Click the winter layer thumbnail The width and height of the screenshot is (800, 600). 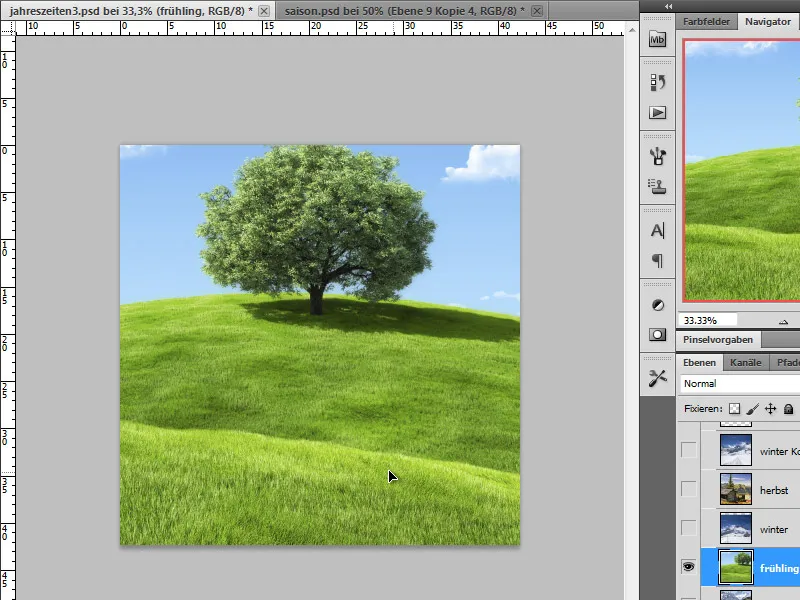[736, 528]
